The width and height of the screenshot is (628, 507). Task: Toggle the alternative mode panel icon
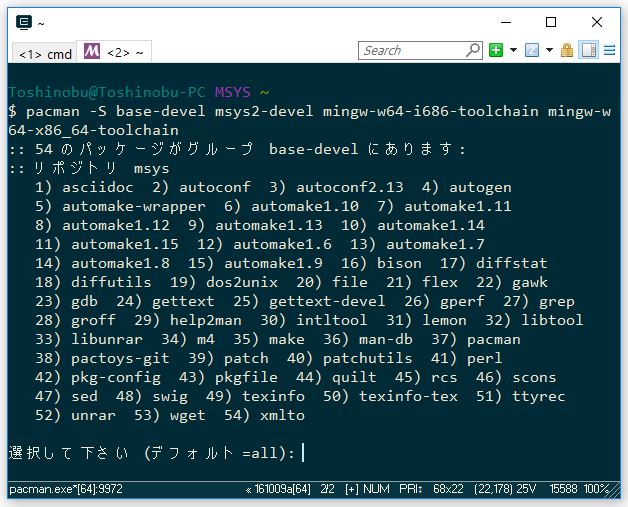588,50
